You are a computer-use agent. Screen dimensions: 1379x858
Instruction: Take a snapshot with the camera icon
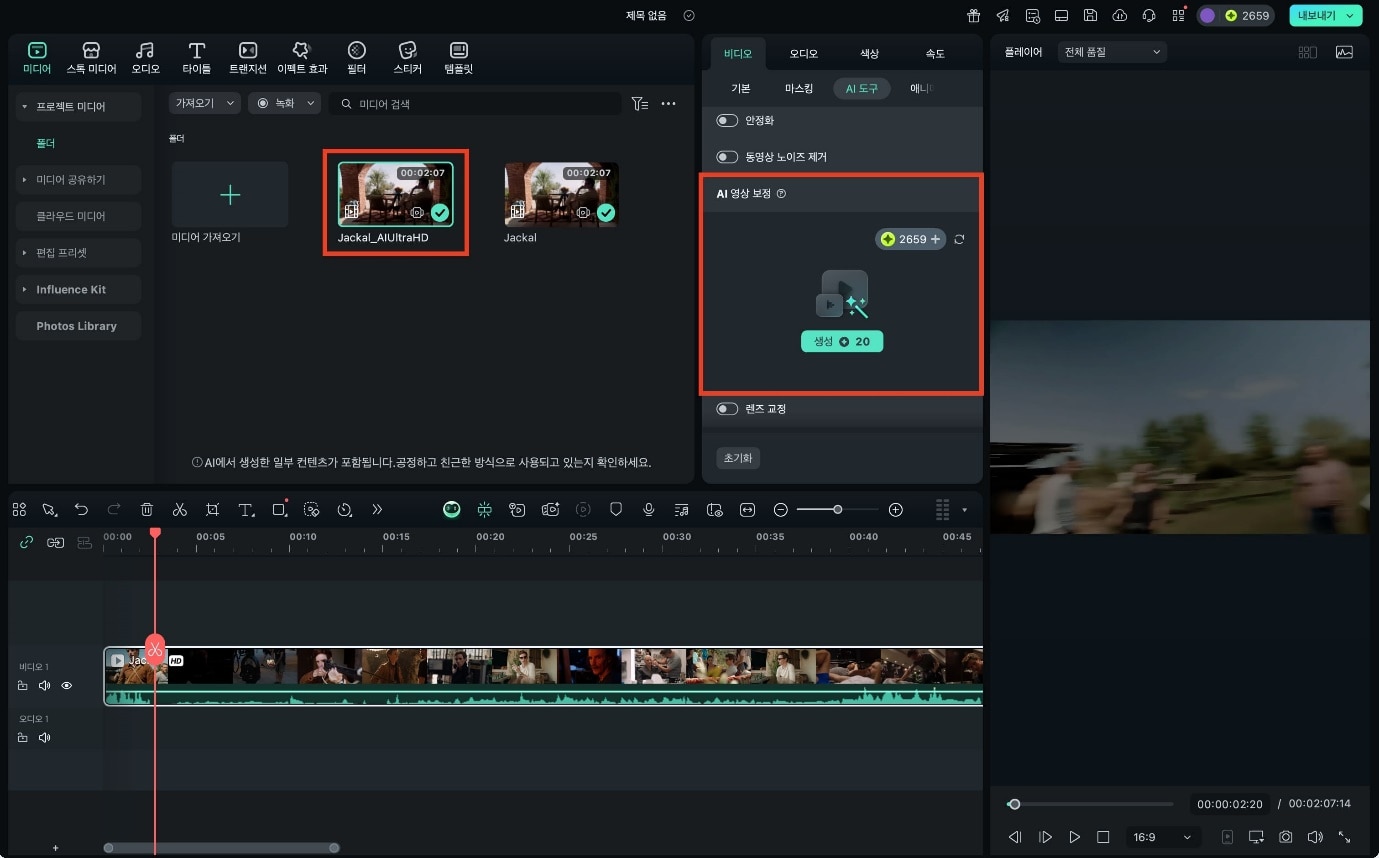pos(1286,837)
